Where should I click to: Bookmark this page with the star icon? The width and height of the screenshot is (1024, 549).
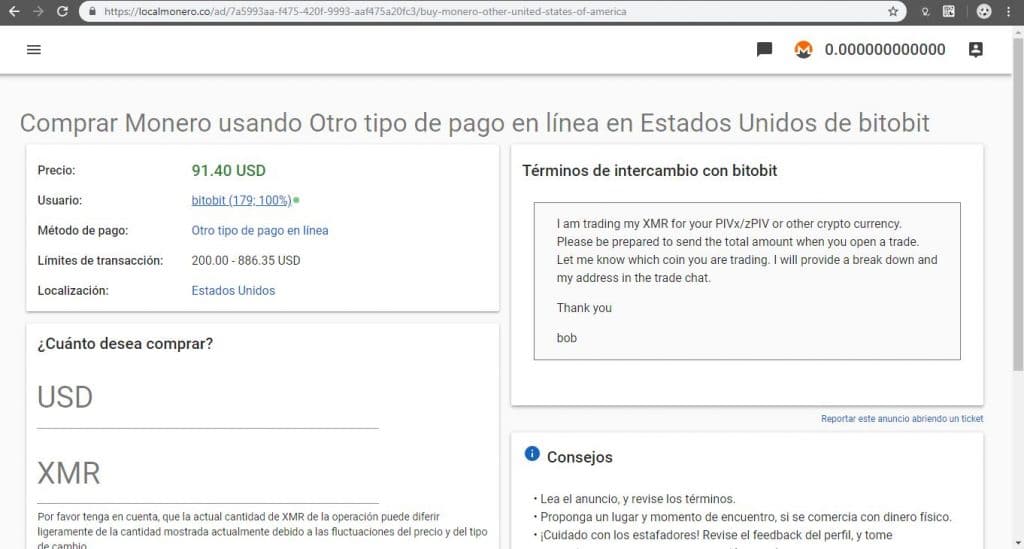tap(893, 11)
